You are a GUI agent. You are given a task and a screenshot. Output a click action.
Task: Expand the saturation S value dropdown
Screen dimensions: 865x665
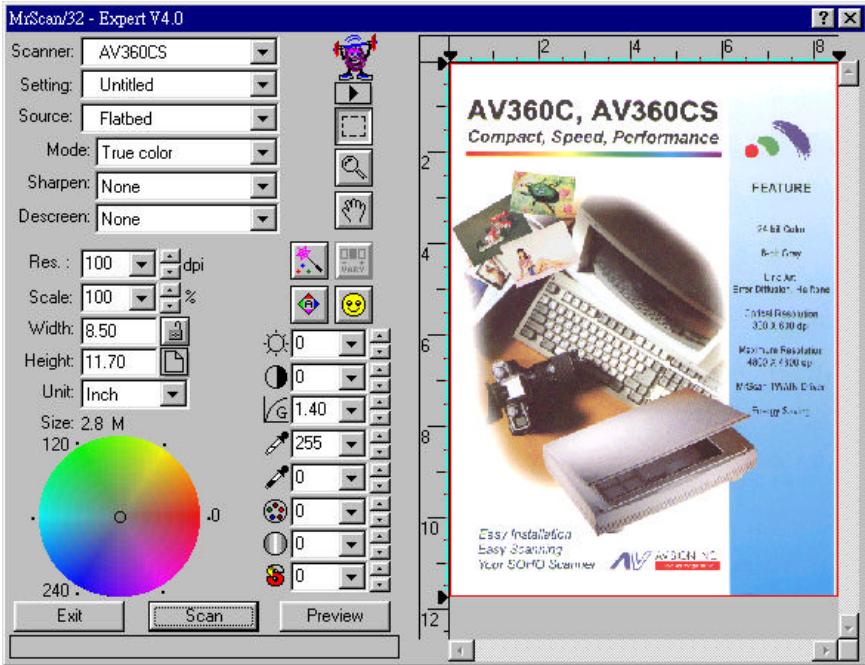351,577
